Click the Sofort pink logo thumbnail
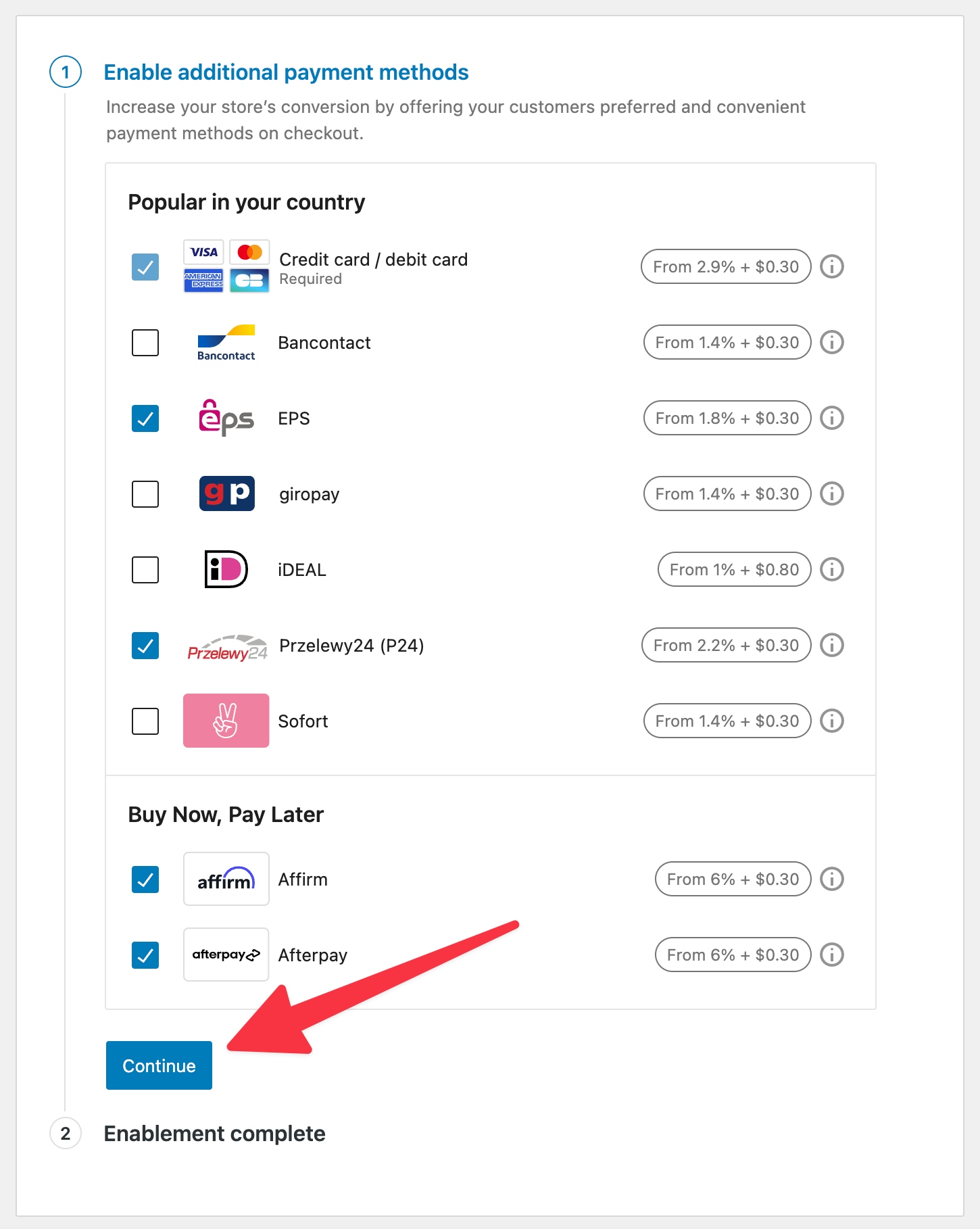The width and height of the screenshot is (980, 1229). tap(226, 721)
